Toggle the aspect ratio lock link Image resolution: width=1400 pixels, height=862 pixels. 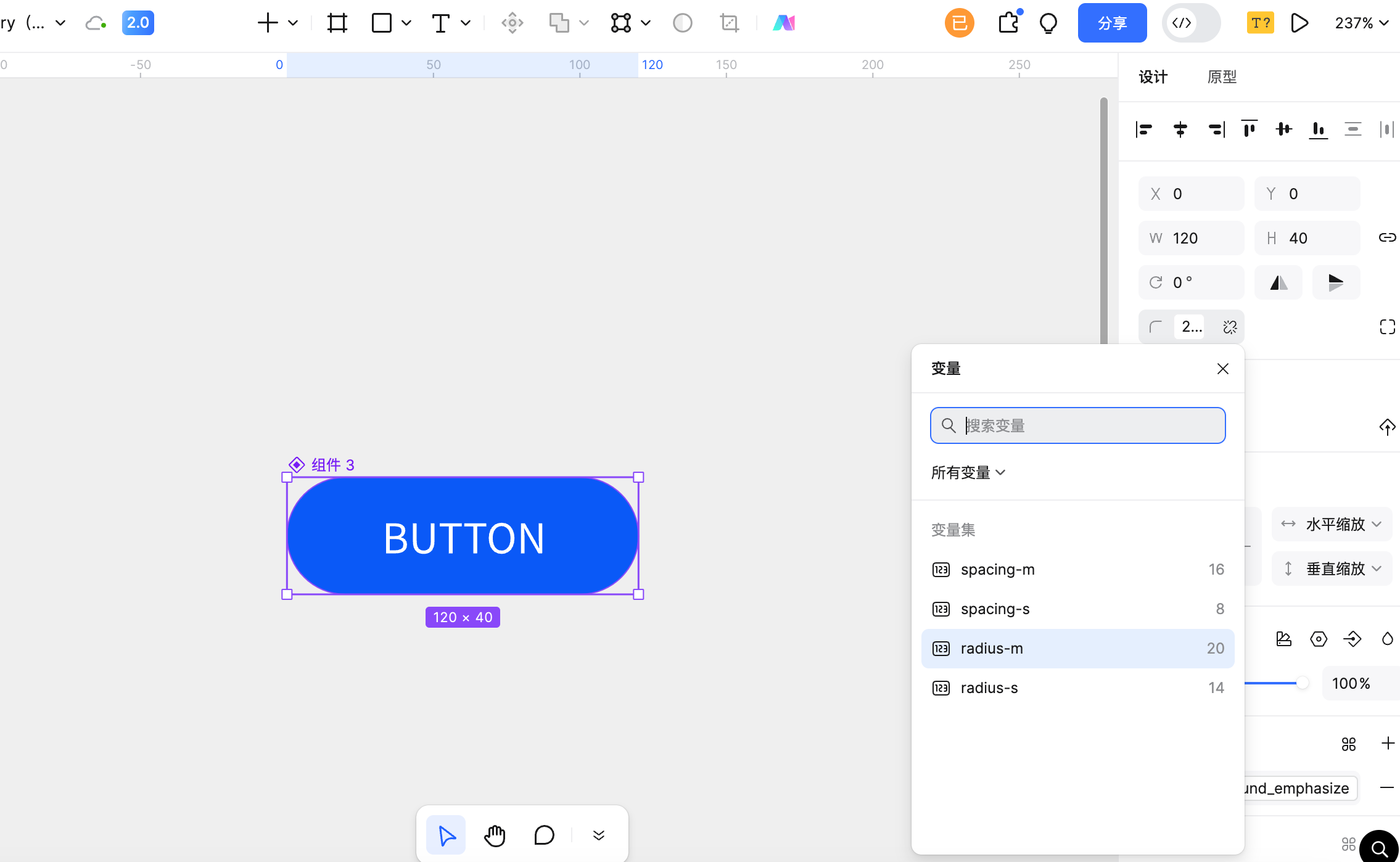pos(1387,237)
